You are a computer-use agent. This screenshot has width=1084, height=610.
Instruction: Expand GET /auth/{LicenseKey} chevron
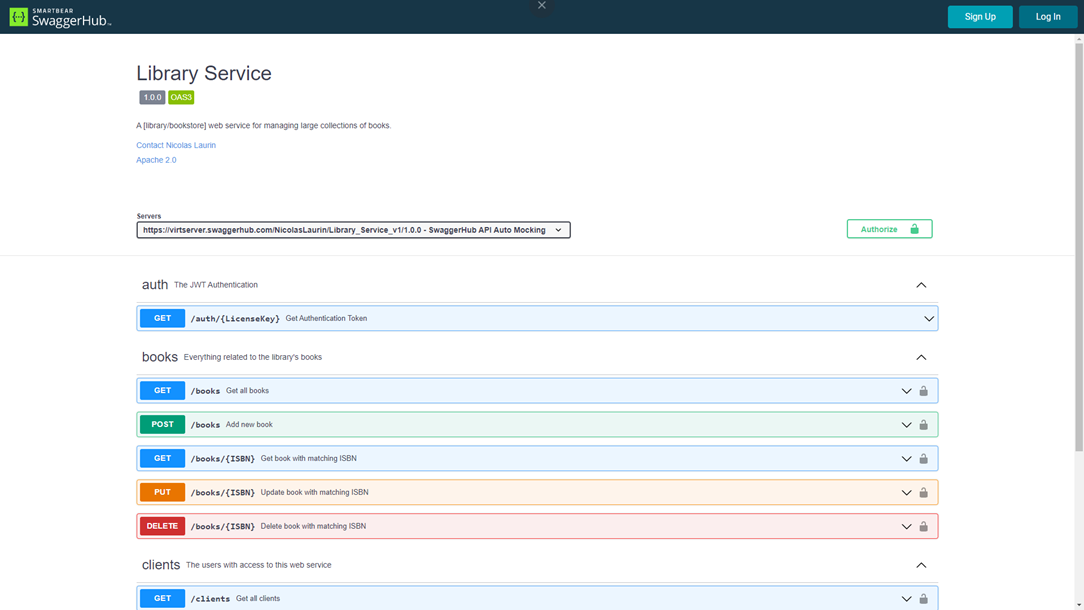tap(928, 319)
